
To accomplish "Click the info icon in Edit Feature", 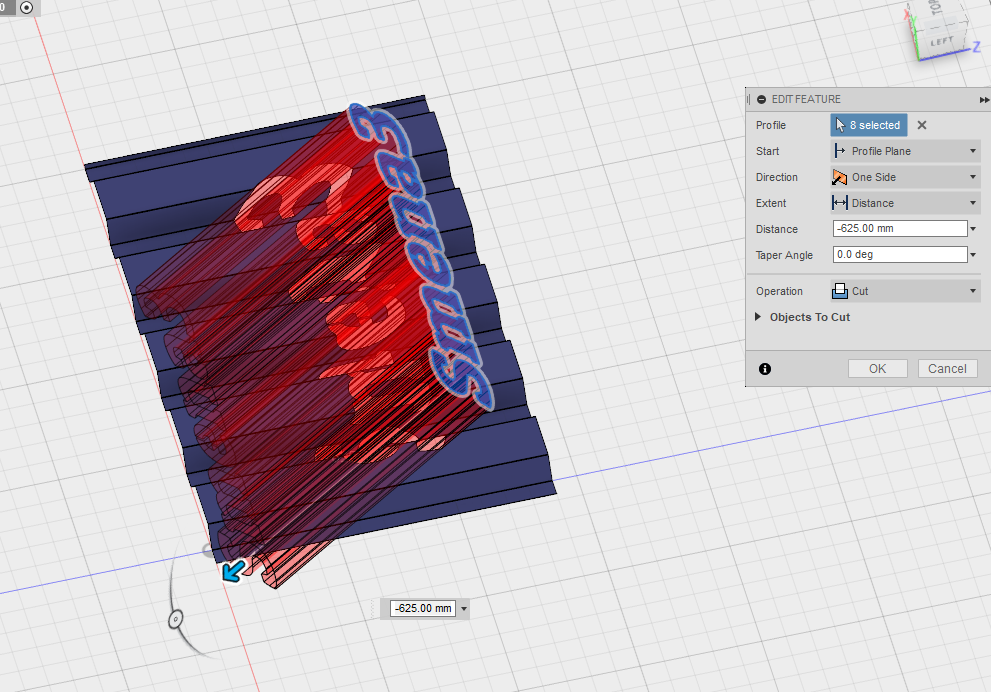I will pyautogui.click(x=765, y=369).
